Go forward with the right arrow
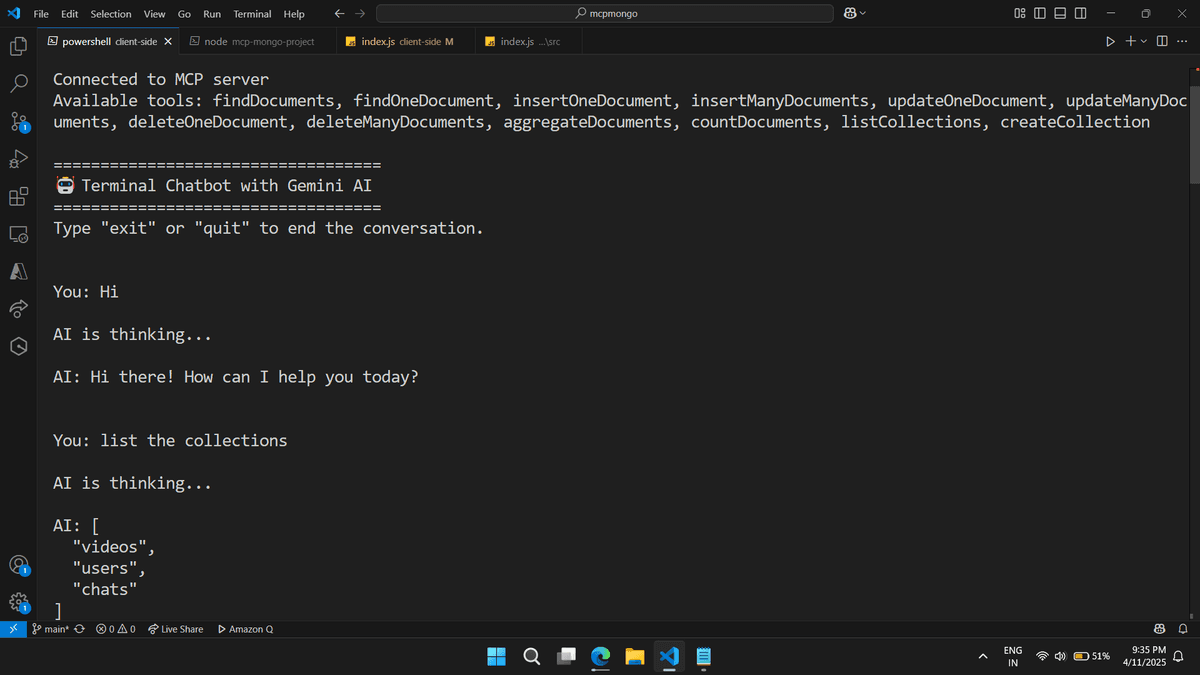The image size is (1200, 675). [x=359, y=14]
